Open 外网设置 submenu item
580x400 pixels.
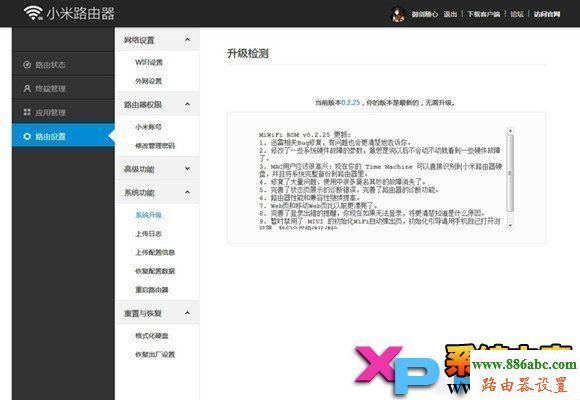pos(148,81)
